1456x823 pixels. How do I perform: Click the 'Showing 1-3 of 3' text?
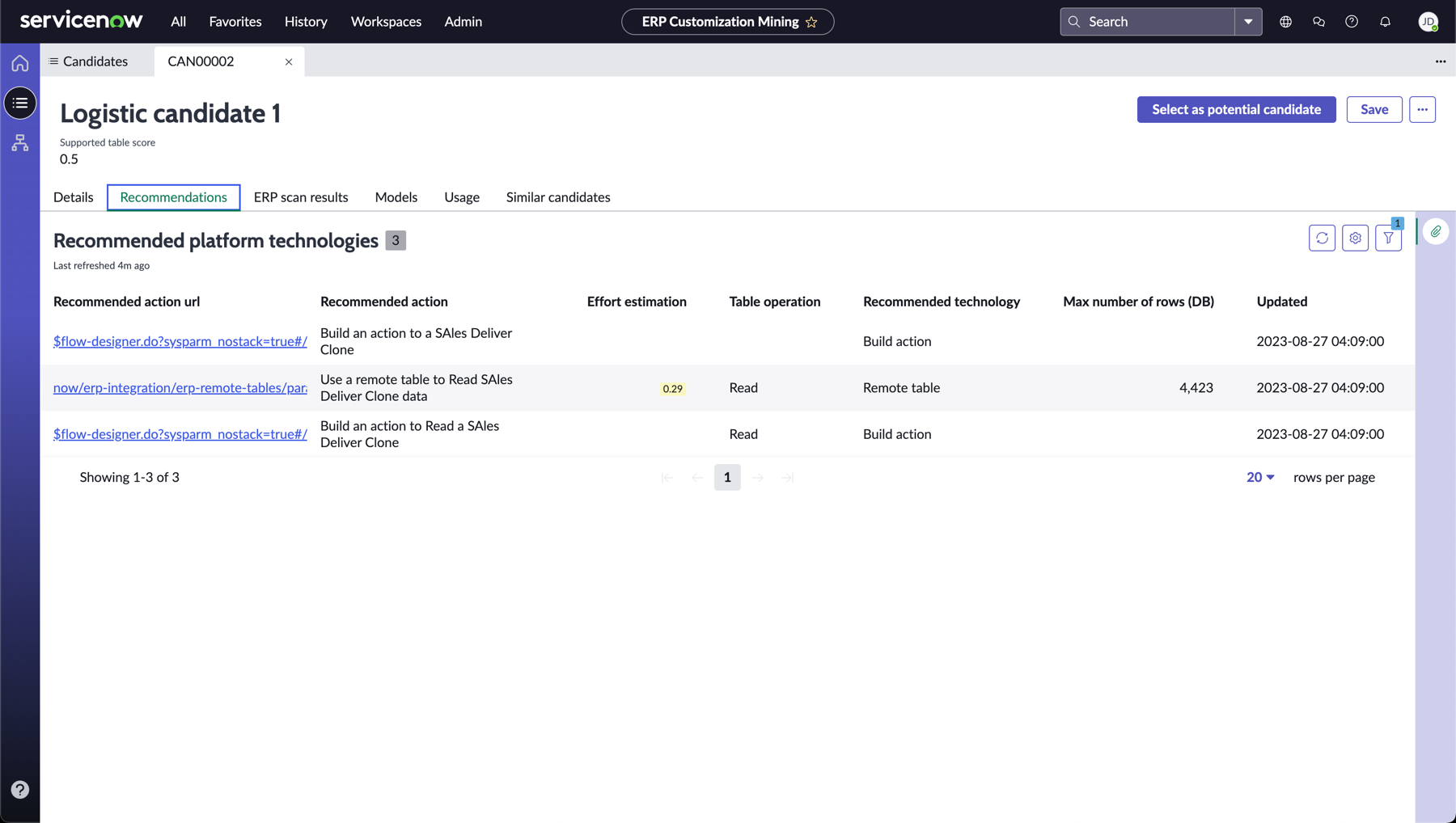(129, 477)
